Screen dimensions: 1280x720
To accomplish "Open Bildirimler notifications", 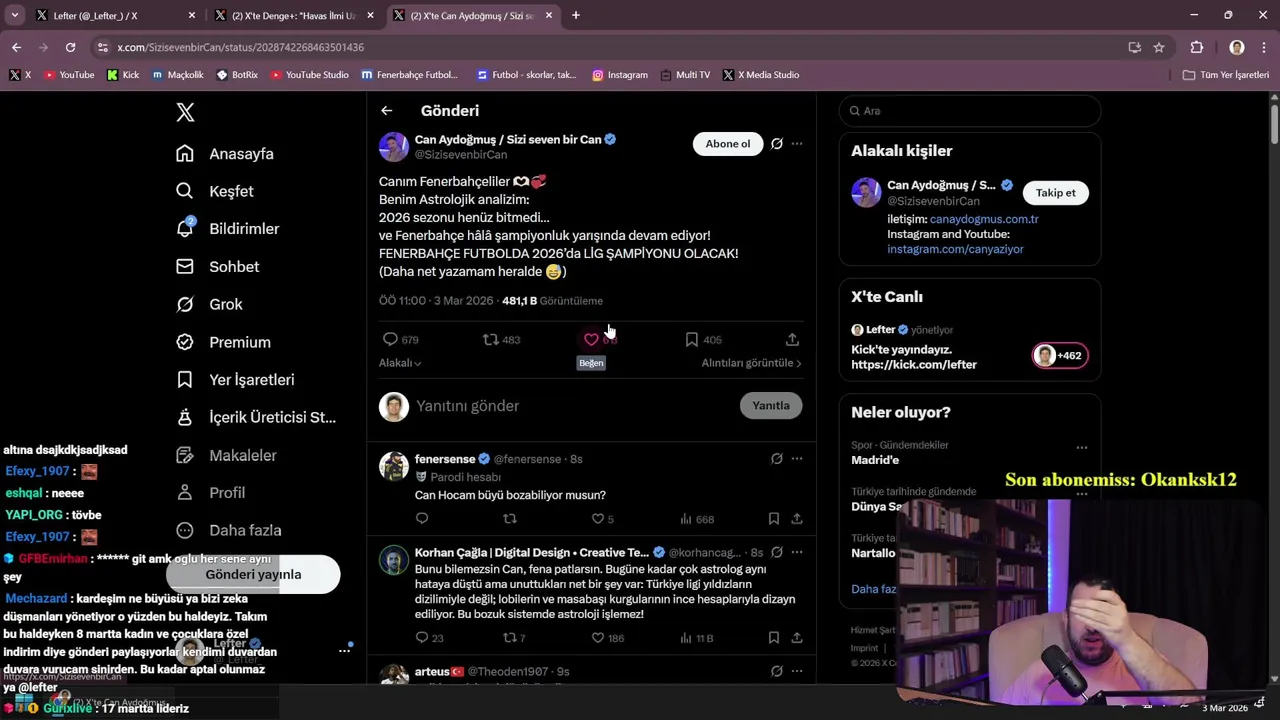I will (228, 229).
